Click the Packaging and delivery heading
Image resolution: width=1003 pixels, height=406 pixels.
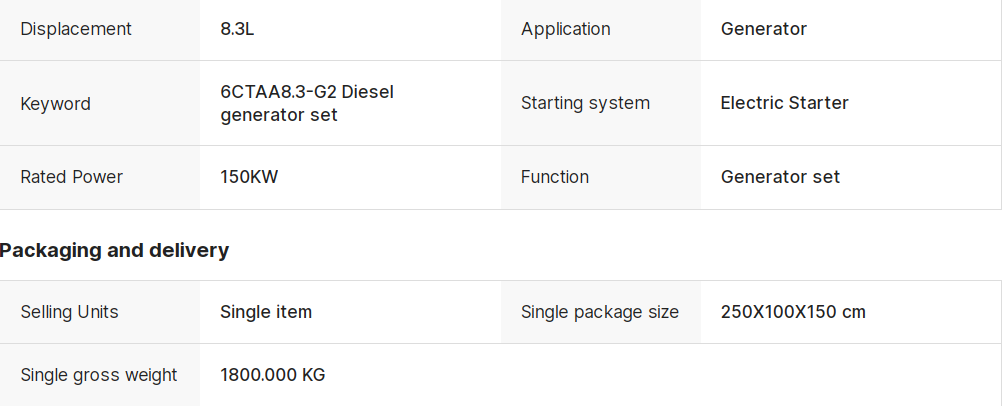[x=114, y=250]
